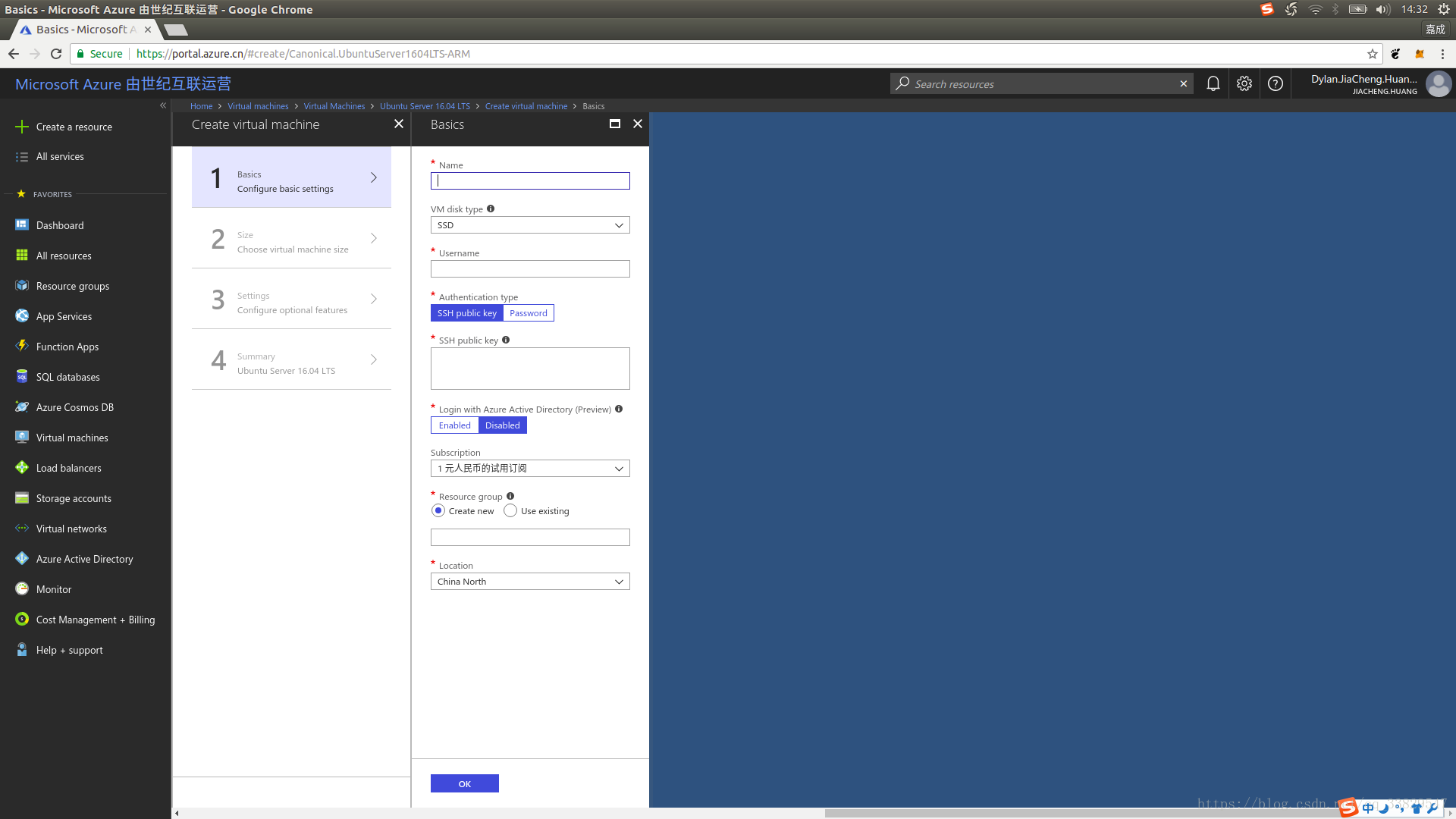Click the user account avatar
Image resolution: width=1456 pixels, height=819 pixels.
pos(1439,84)
